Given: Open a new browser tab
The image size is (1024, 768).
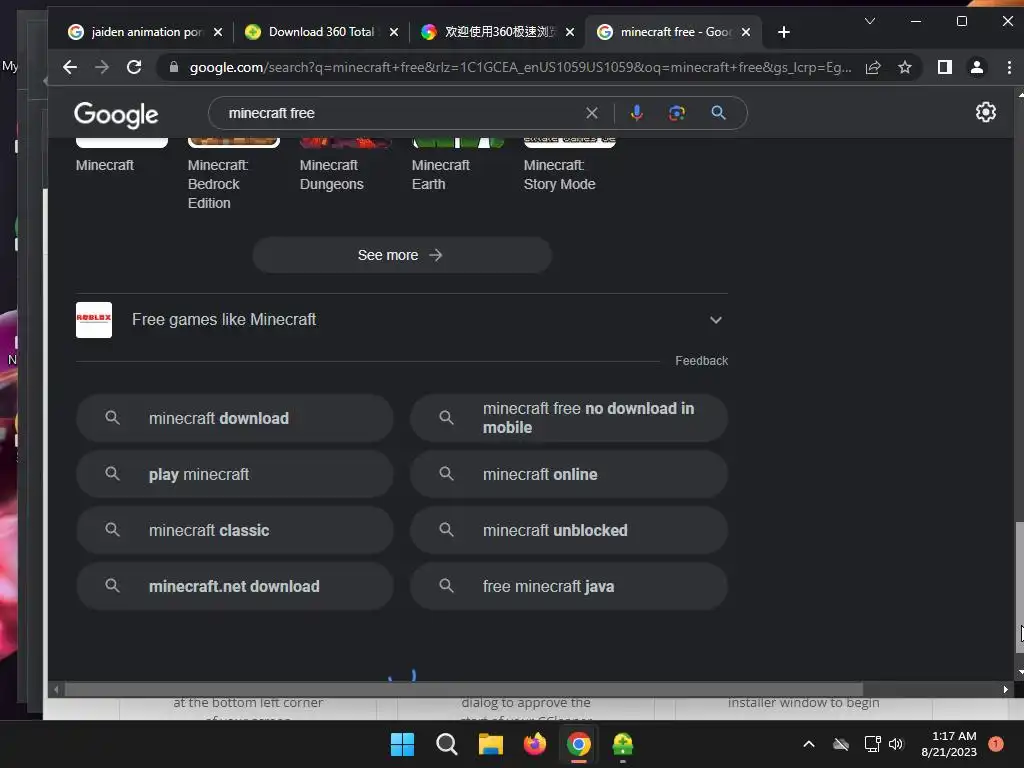Looking at the screenshot, I should click(784, 32).
